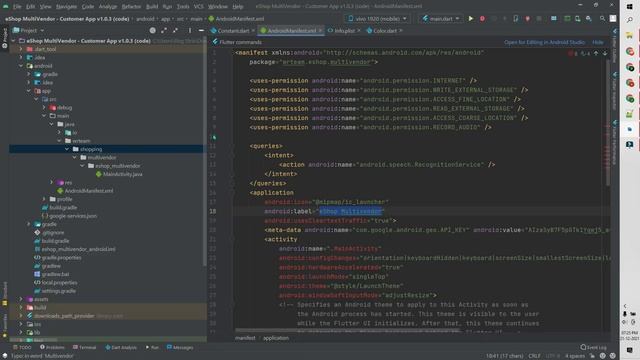Screen dimensions: 640x360
Task: Expand the dart_tool folder
Action: [21, 49]
